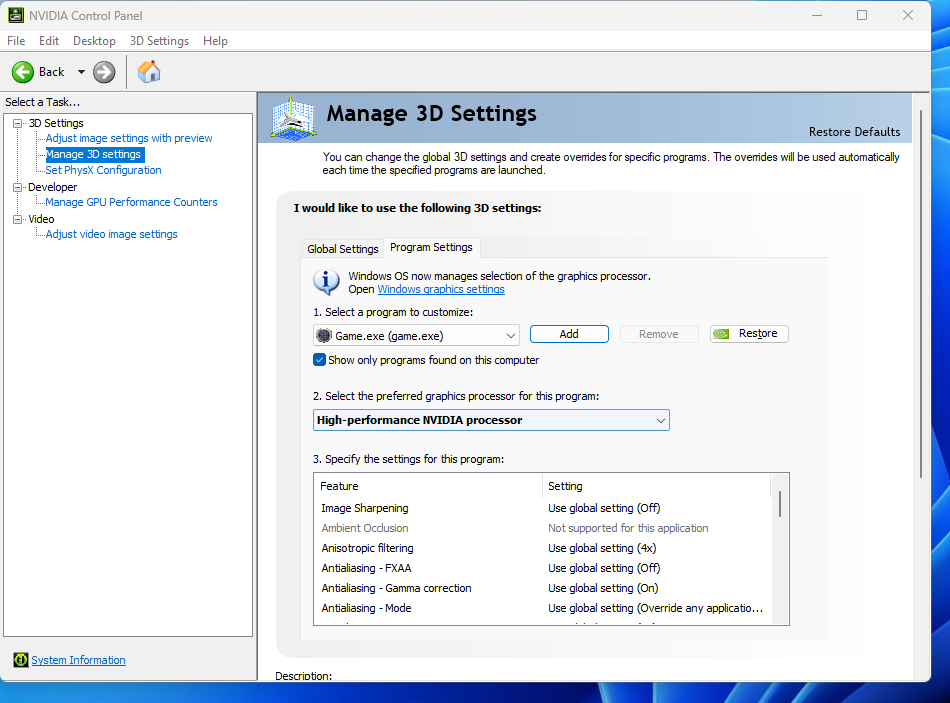
Task: Open the Back history dropdown arrow
Action: pos(81,72)
